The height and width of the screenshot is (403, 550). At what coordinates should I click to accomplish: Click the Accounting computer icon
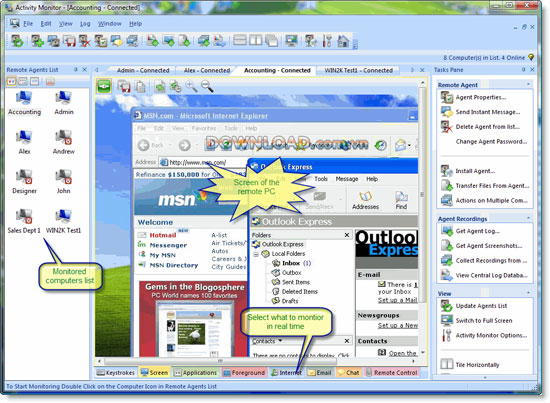click(x=24, y=98)
